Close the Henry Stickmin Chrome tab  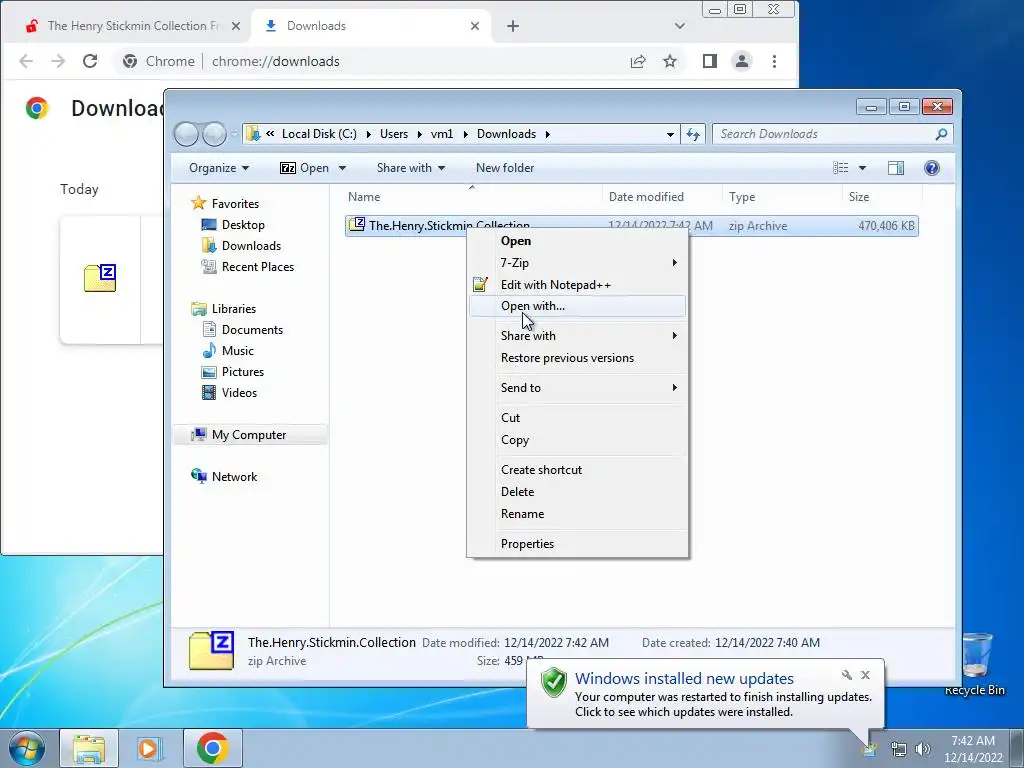[x=236, y=26]
